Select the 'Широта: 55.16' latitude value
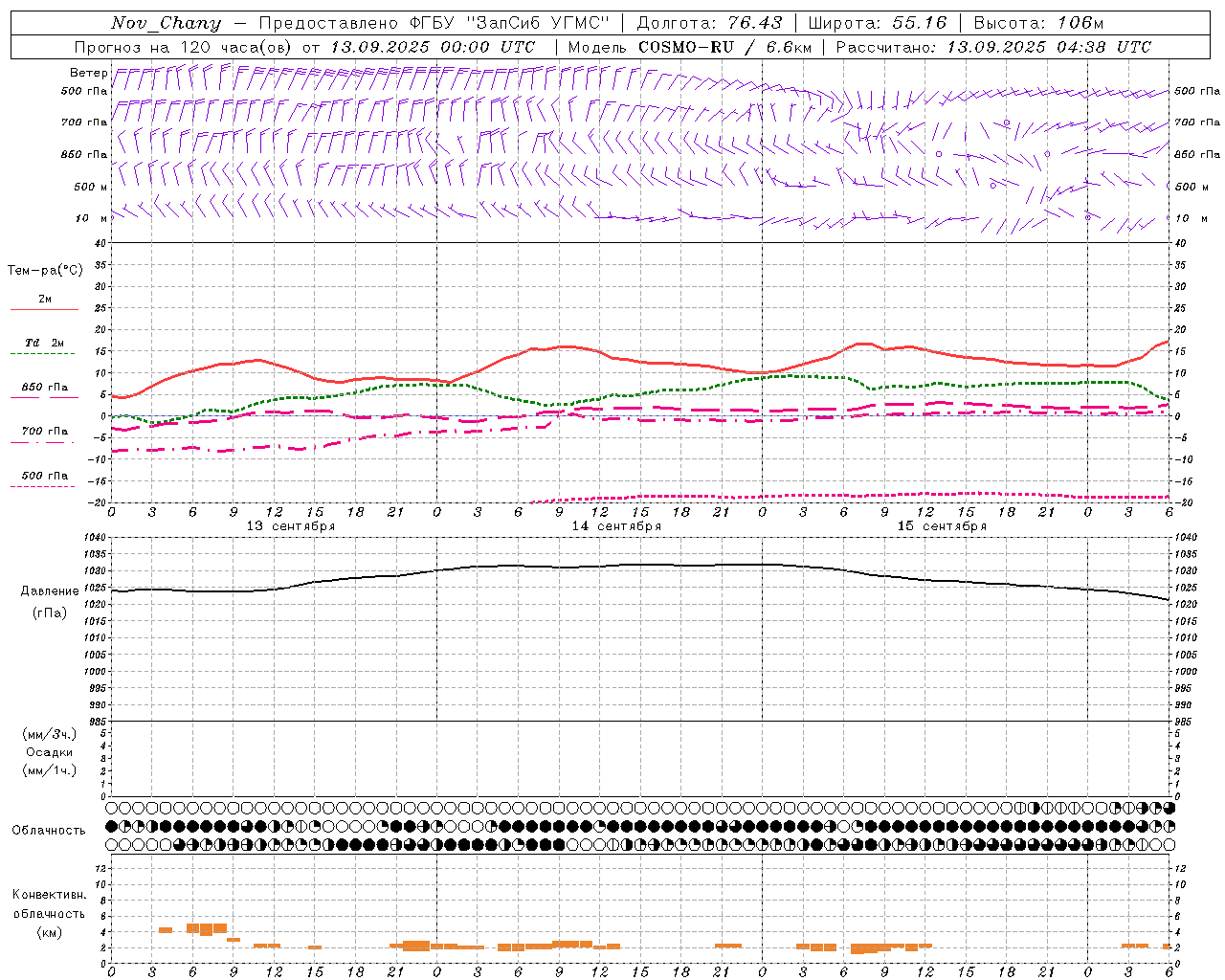 (878, 23)
